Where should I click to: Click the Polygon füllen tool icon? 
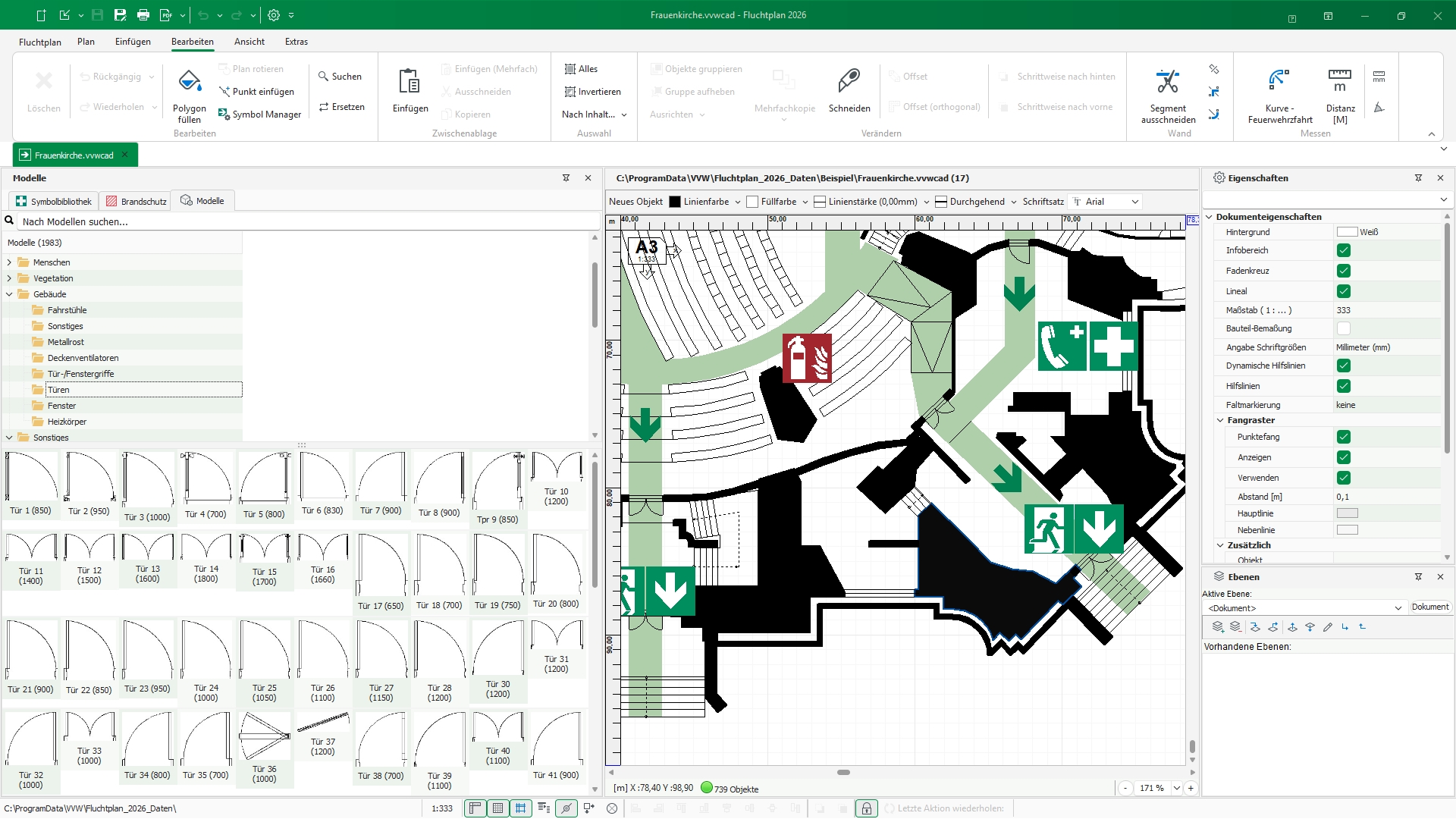(190, 82)
